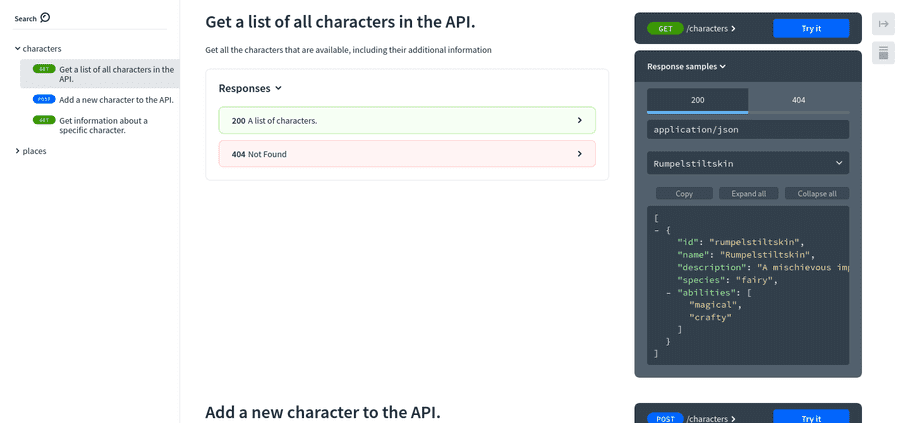
Task: Switch to the 404 response sample tab
Action: [x=799, y=100]
